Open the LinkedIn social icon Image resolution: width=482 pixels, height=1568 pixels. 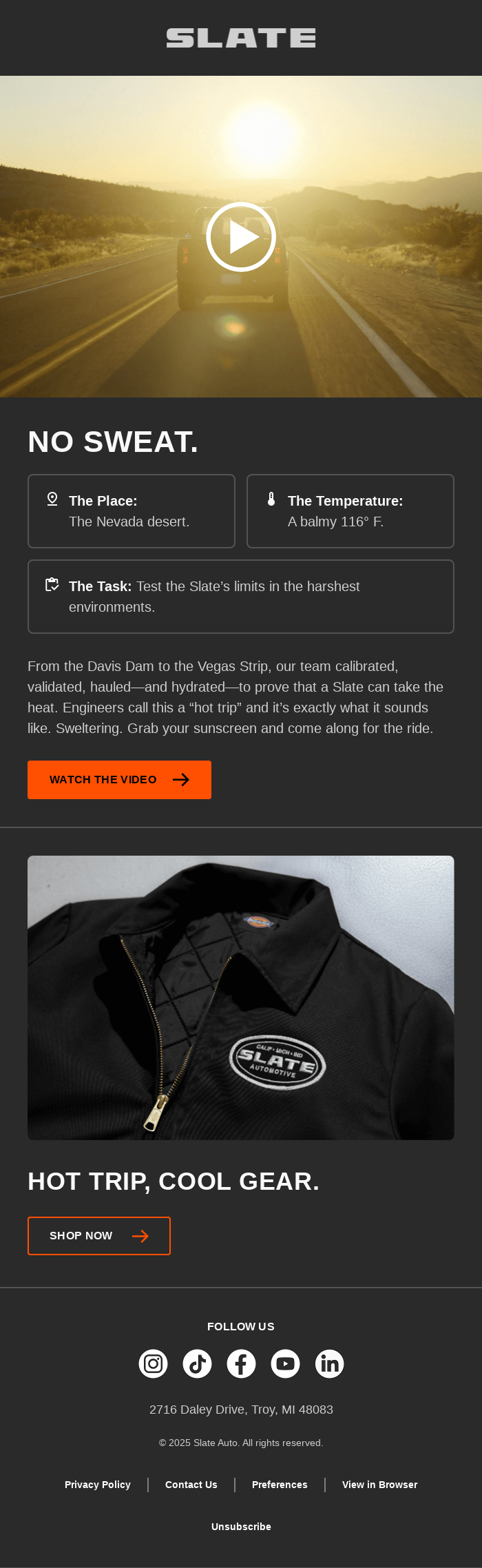coord(329,1363)
